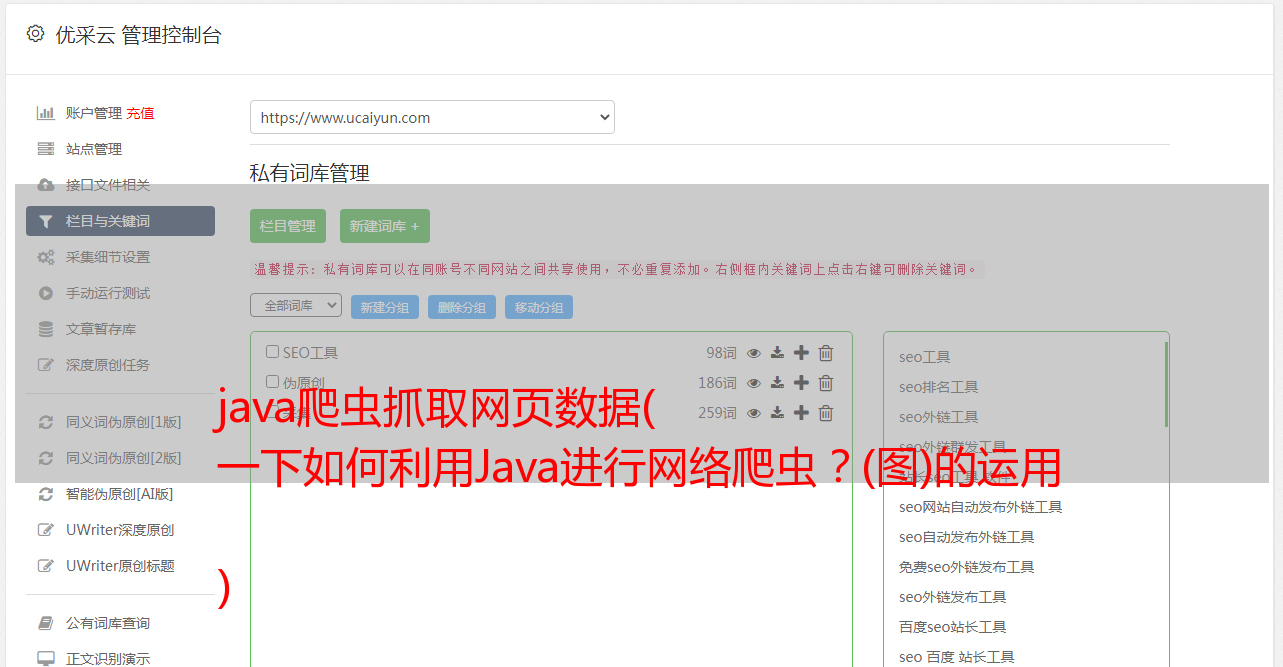Add keywords to the SEO工具 library
Screen dimensions: 1283x667
801,353
